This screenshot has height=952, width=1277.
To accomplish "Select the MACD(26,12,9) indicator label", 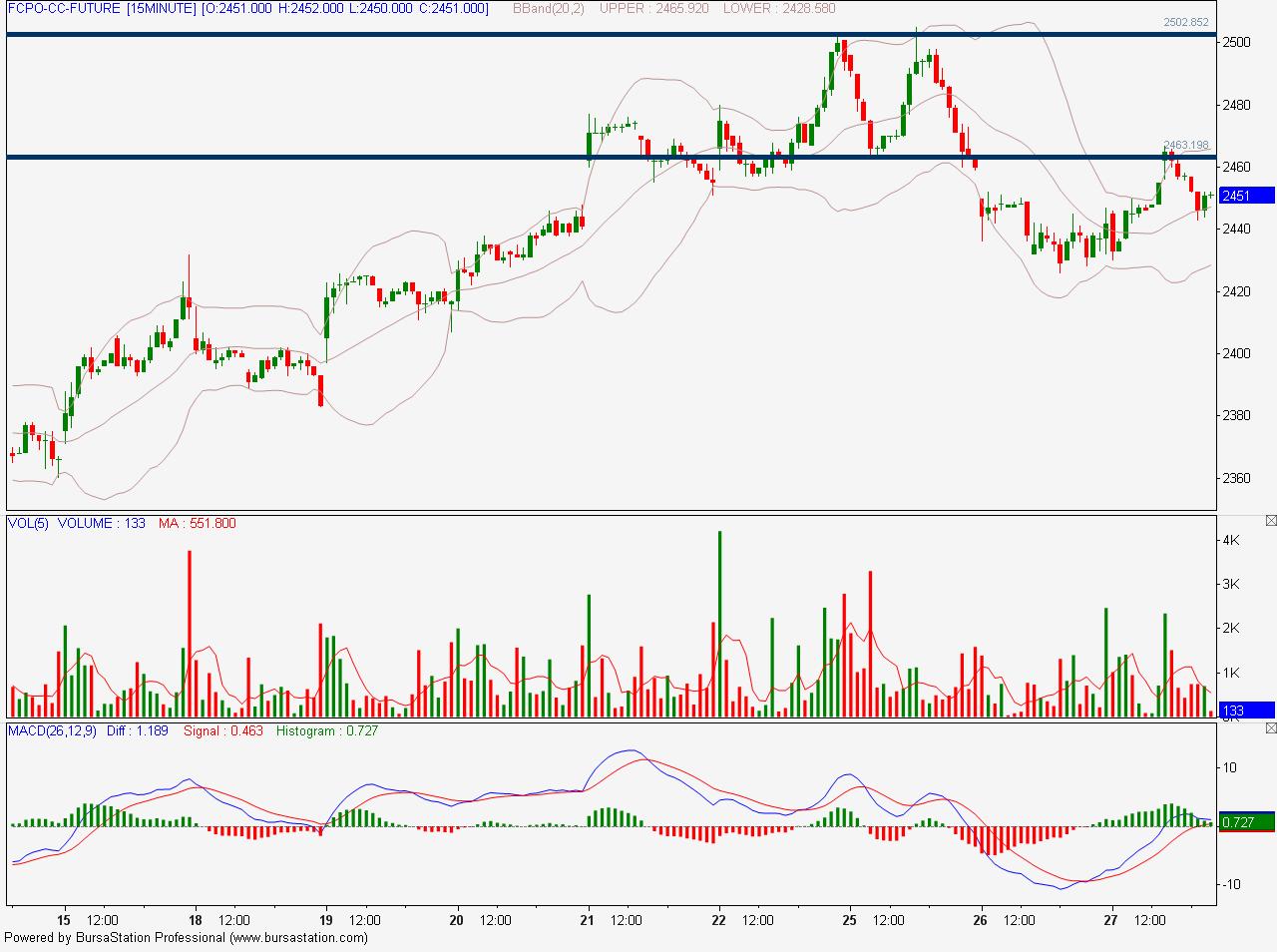I will 52,730.
